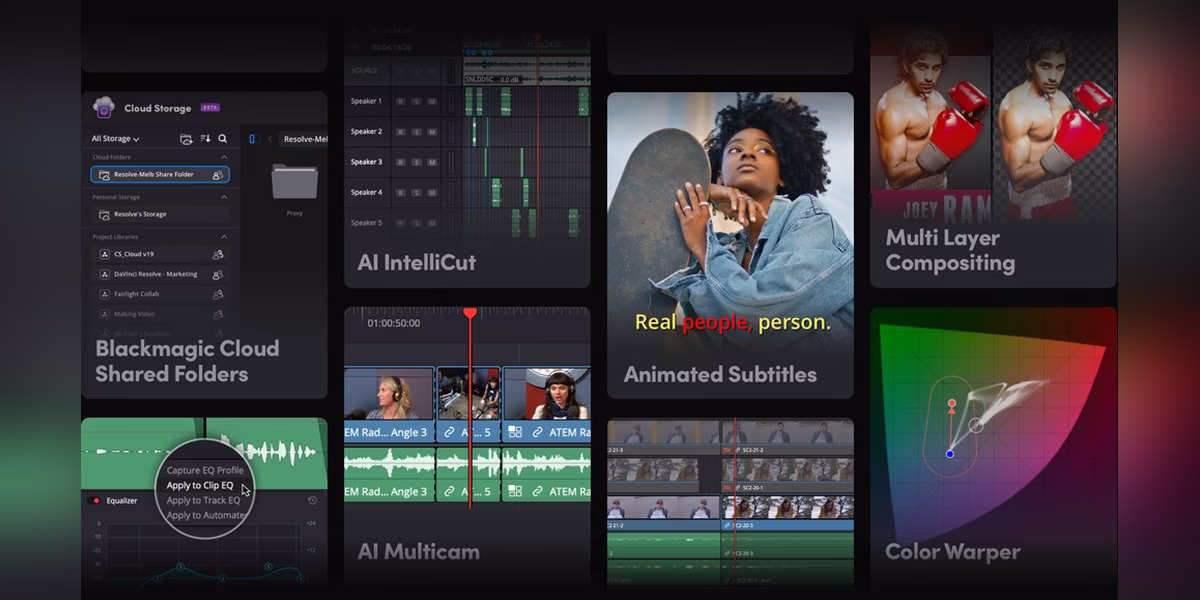Click the blue Color Warper control point
Viewport: 1200px width, 600px height.
pyautogui.click(x=950, y=454)
